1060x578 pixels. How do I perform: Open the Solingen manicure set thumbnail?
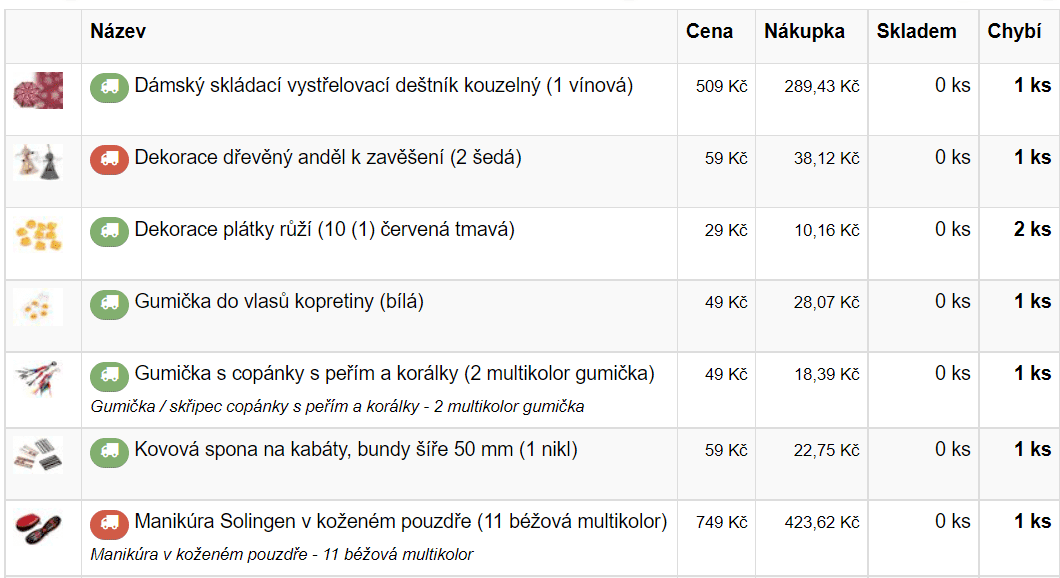pos(39,528)
